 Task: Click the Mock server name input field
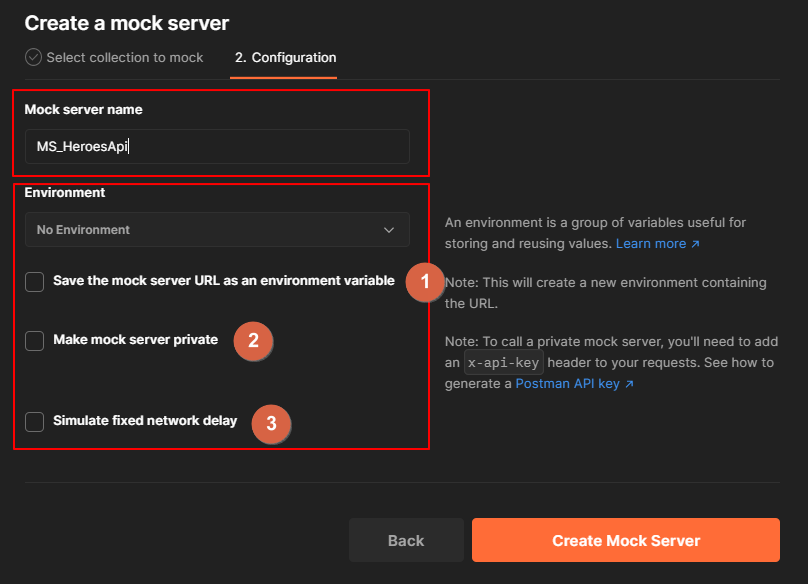point(217,146)
